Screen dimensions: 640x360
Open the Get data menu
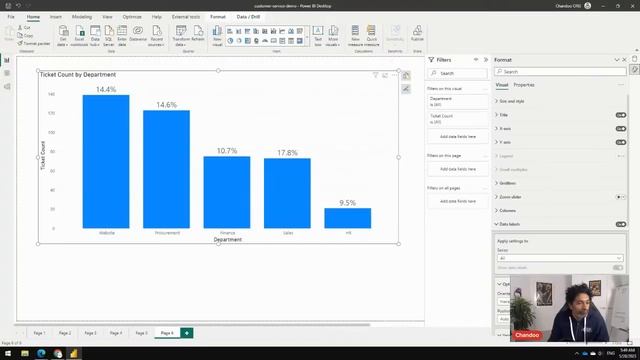pyautogui.click(x=63, y=35)
